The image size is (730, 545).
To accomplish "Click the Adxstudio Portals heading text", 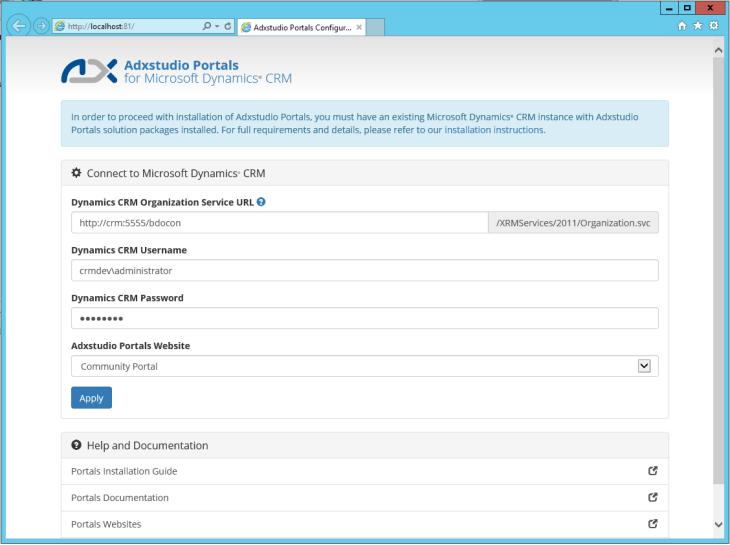I will (181, 65).
